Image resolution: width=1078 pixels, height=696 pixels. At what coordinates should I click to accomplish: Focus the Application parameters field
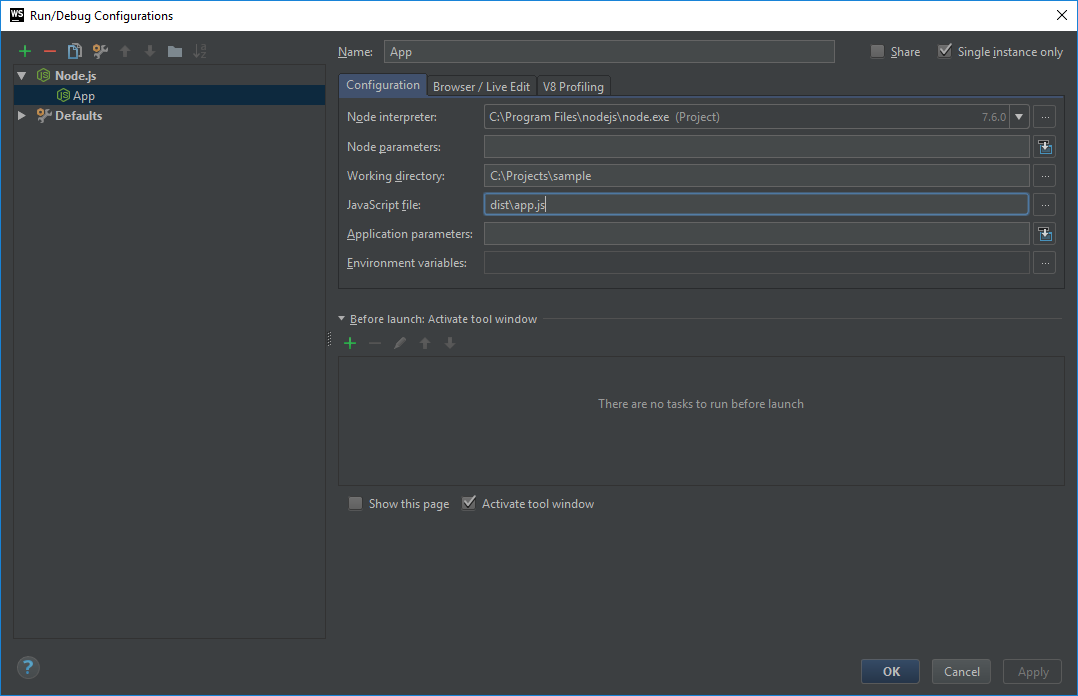756,234
